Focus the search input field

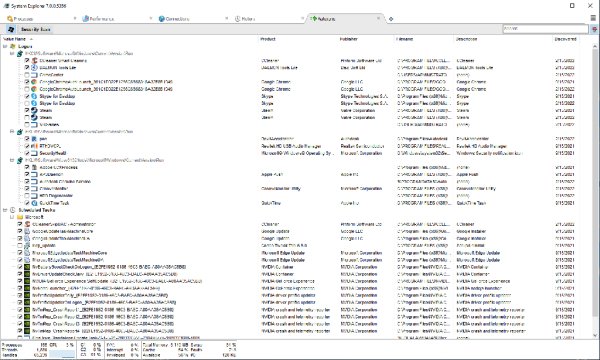coord(545,29)
